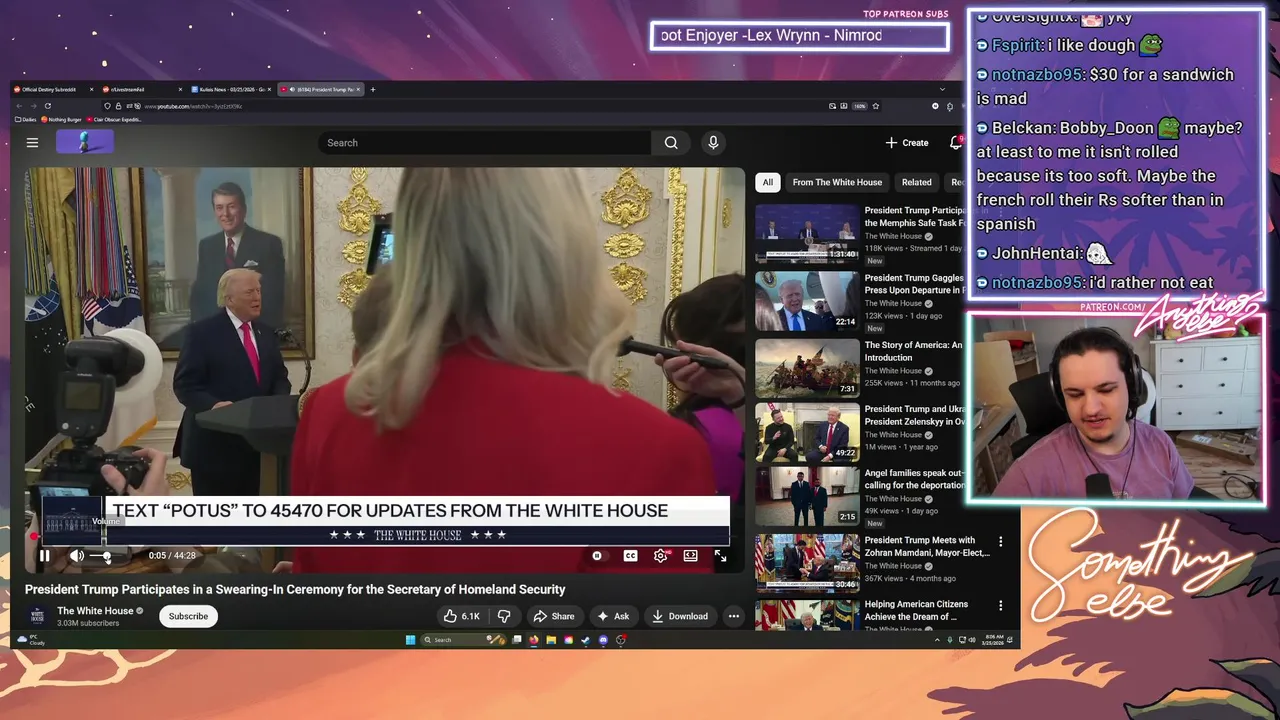Switch to Kulas News browser tab
The width and height of the screenshot is (1280, 720).
[x=229, y=90]
